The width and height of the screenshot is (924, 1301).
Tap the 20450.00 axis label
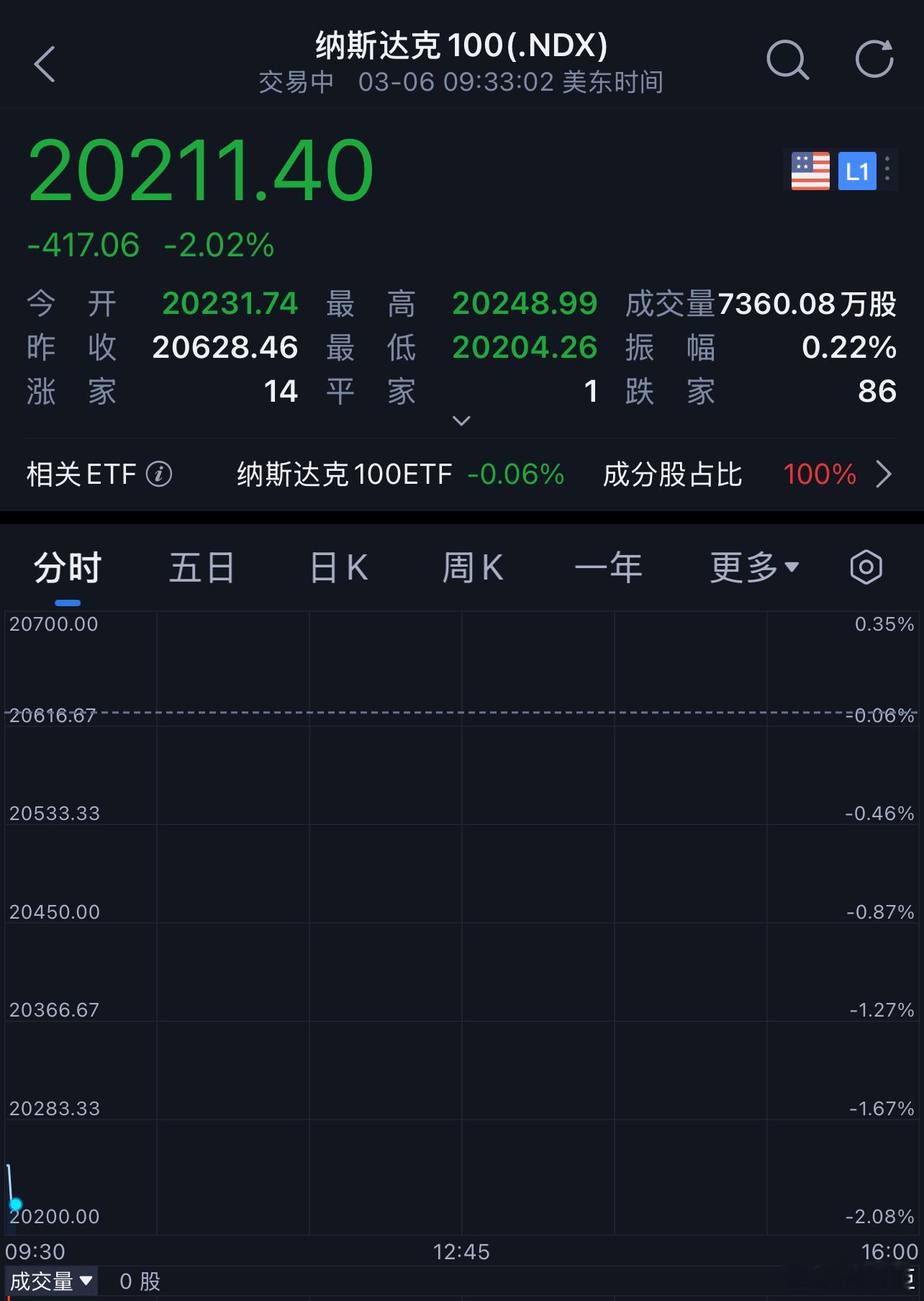tap(55, 912)
